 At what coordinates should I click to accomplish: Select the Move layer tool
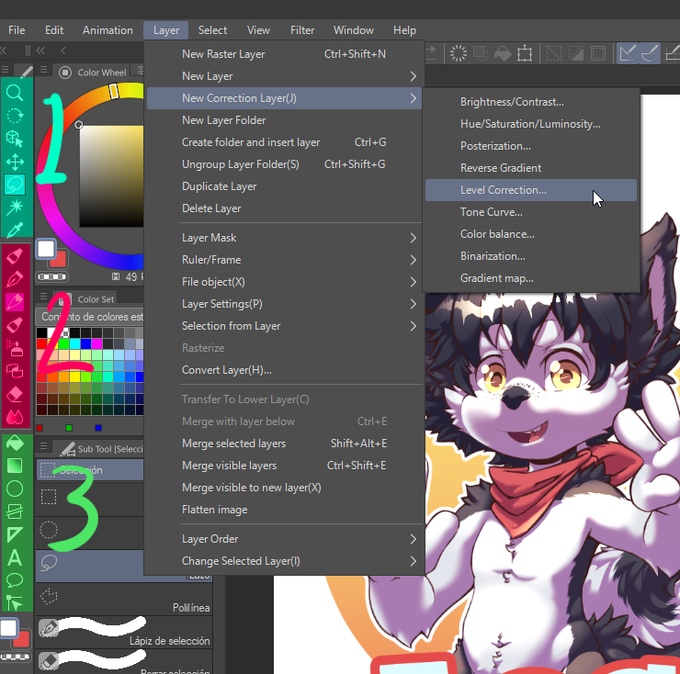click(x=14, y=162)
